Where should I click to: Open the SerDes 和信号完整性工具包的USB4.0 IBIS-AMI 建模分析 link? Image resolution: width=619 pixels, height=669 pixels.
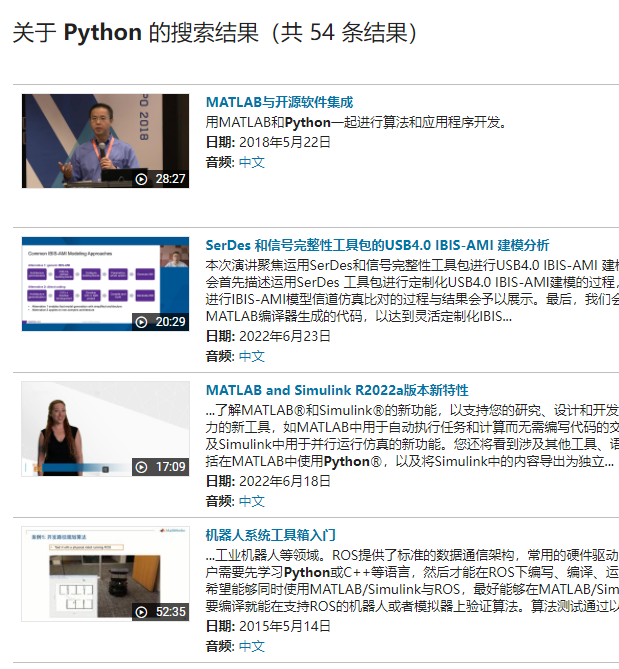point(378,245)
